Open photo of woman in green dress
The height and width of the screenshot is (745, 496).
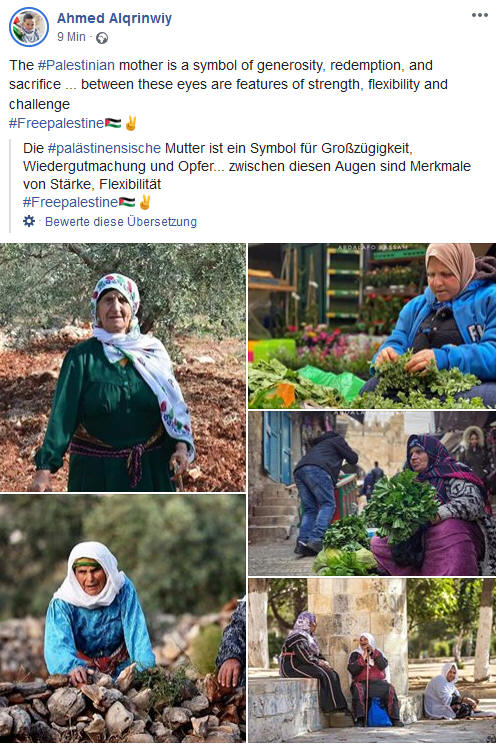coord(123,367)
